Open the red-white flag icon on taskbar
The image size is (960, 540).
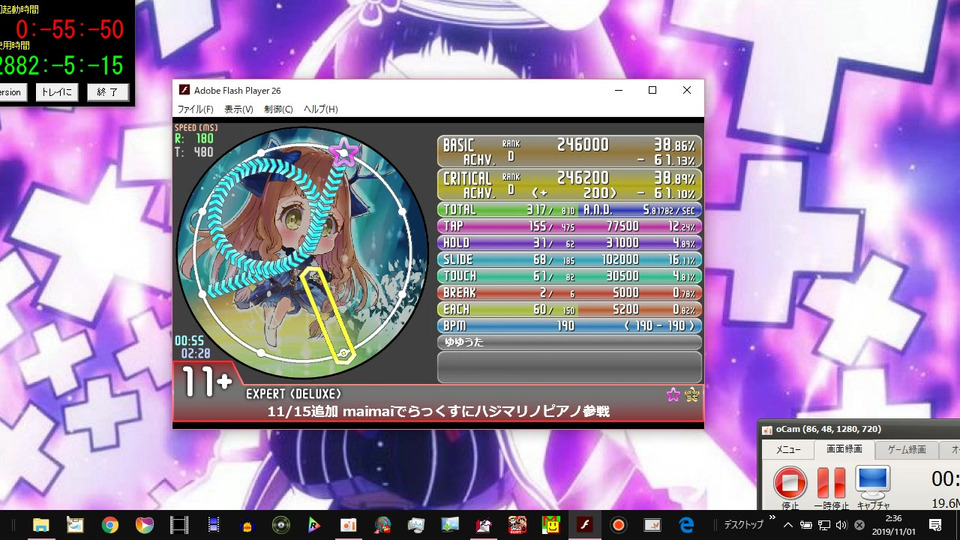click(x=484, y=525)
